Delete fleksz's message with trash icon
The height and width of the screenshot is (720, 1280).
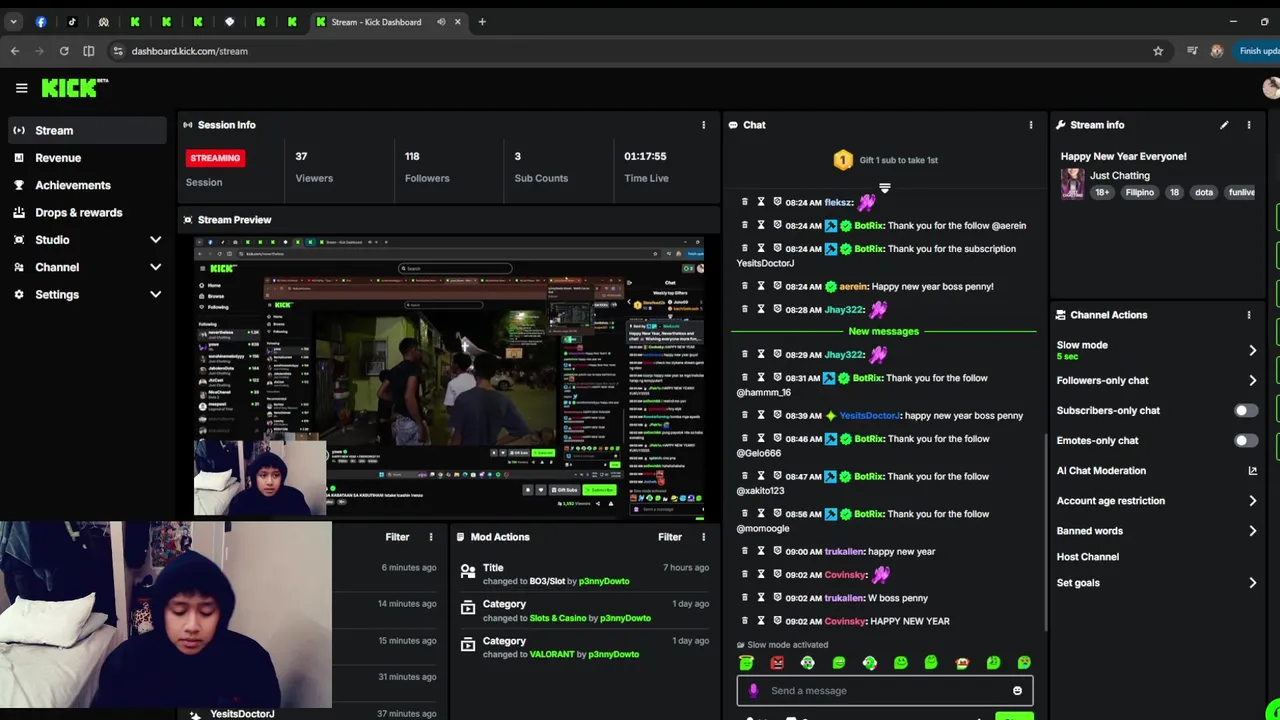click(745, 202)
